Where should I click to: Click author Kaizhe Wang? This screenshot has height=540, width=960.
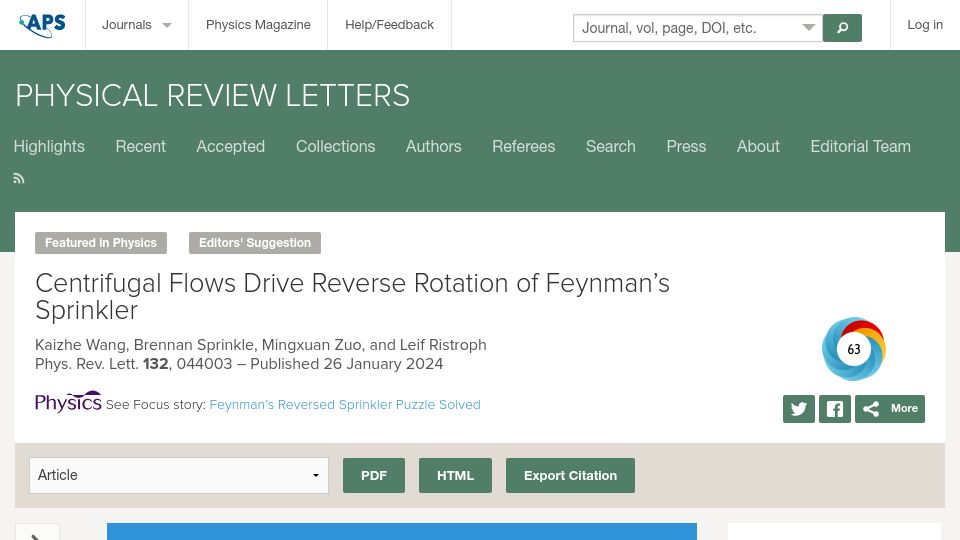coord(80,345)
